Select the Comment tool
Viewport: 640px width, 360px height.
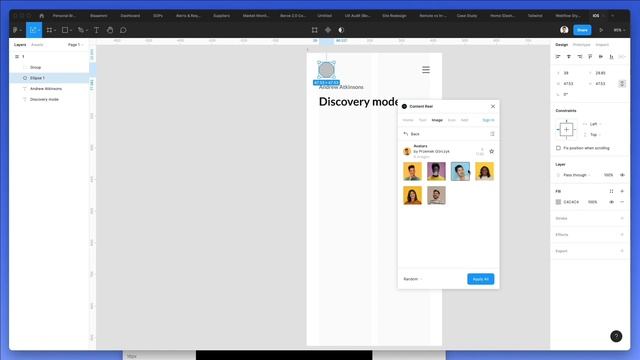(123, 30)
